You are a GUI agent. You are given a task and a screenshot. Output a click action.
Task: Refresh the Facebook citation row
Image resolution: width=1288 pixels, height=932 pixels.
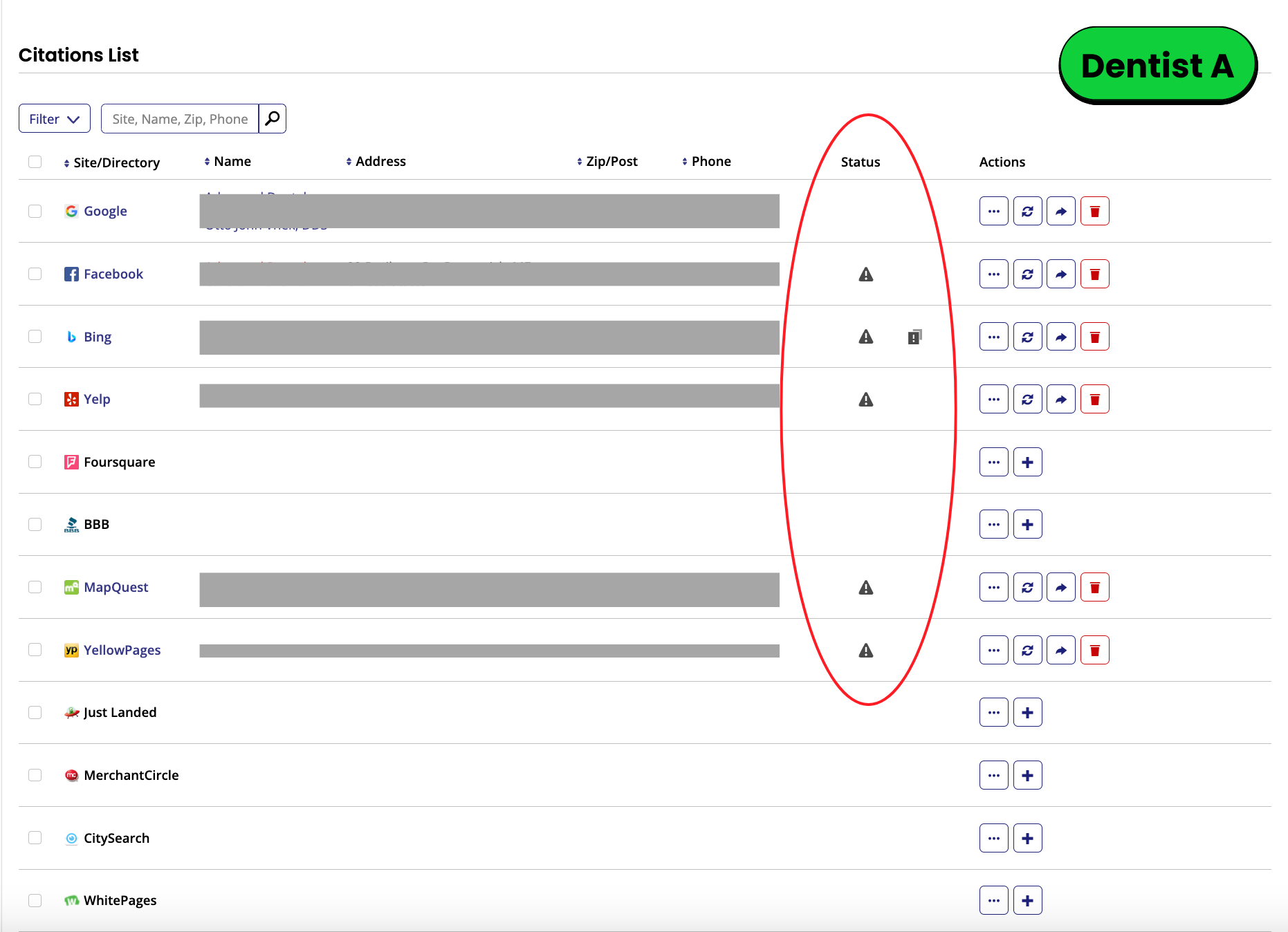coord(1027,274)
